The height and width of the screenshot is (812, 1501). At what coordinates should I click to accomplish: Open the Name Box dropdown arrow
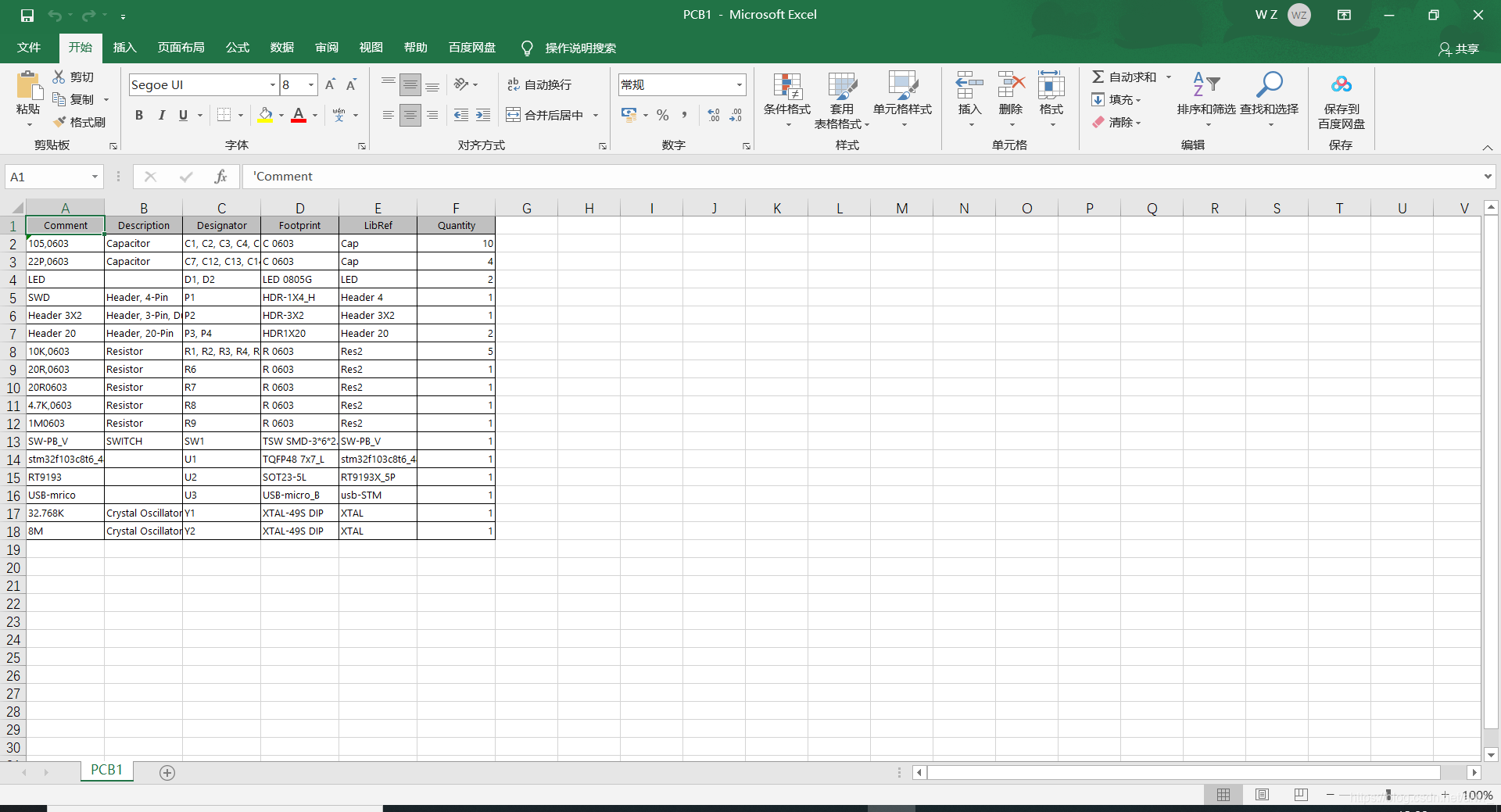point(95,177)
